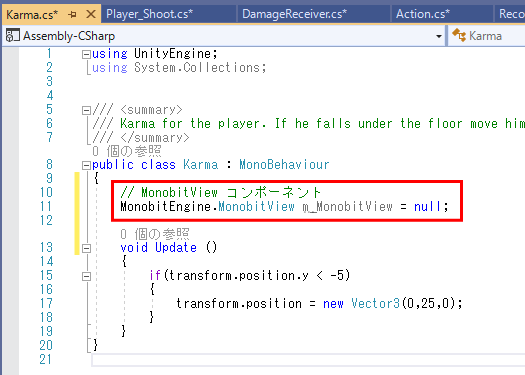Select the Karma.cs tab
Image resolution: width=525 pixels, height=375 pixels.
coord(32,15)
